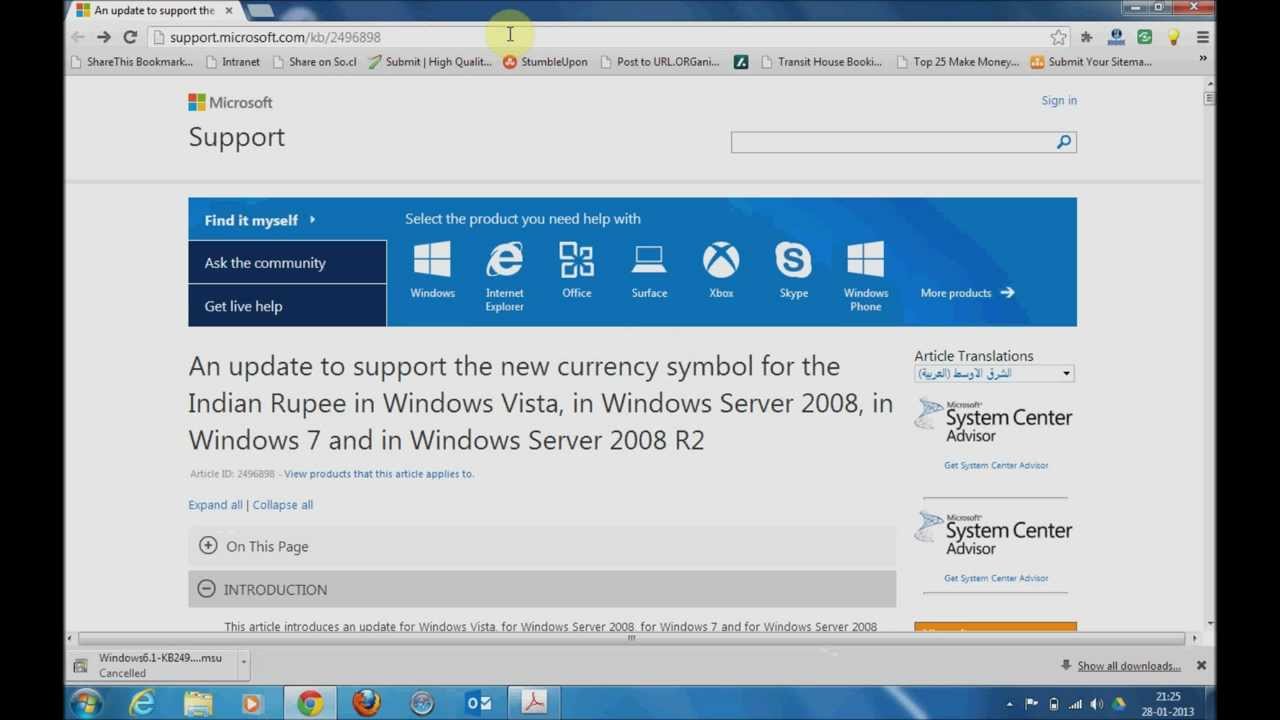Click the Microsoft logo
This screenshot has height=720, width=1280.
tap(230, 102)
